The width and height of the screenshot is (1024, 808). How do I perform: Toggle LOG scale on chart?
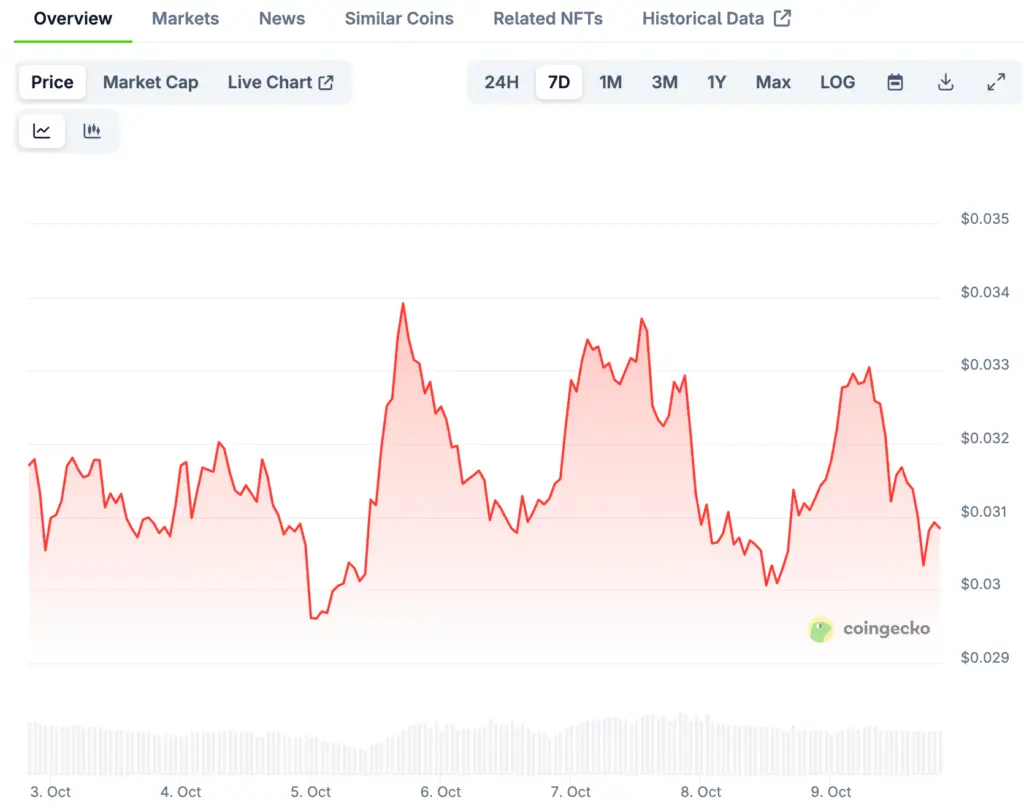(837, 82)
